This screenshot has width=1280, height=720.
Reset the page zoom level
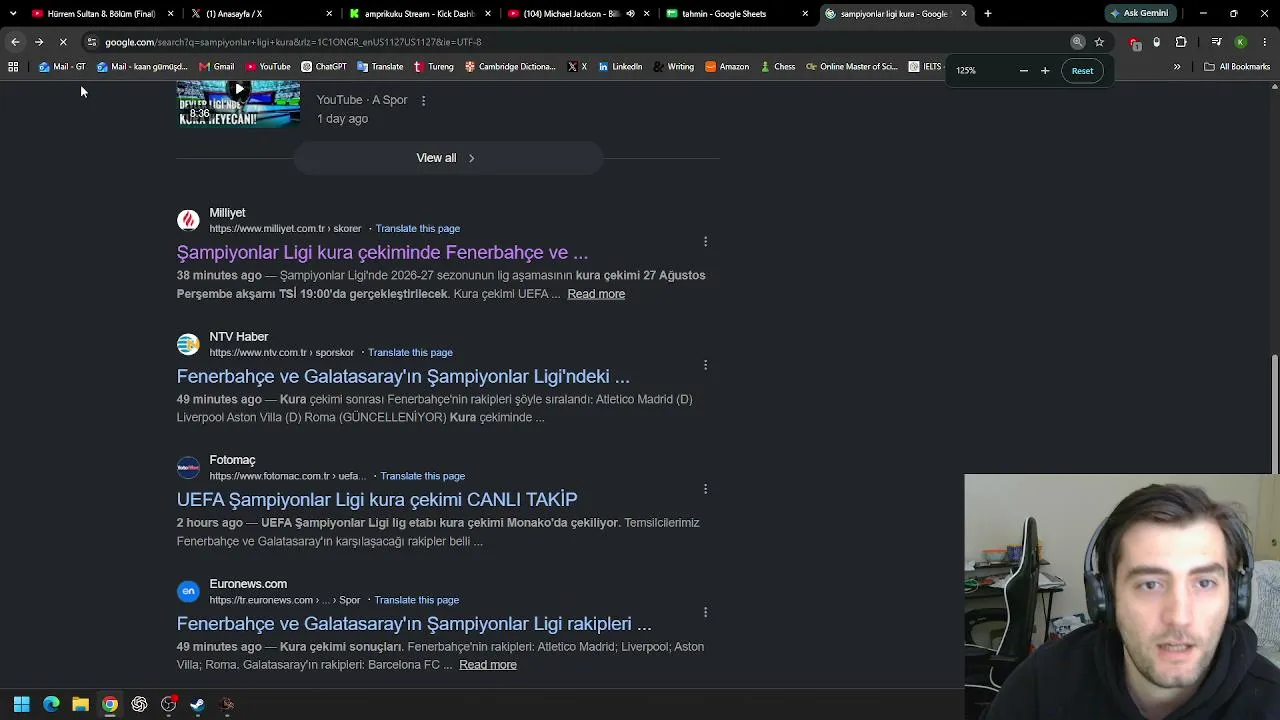pos(1082,70)
